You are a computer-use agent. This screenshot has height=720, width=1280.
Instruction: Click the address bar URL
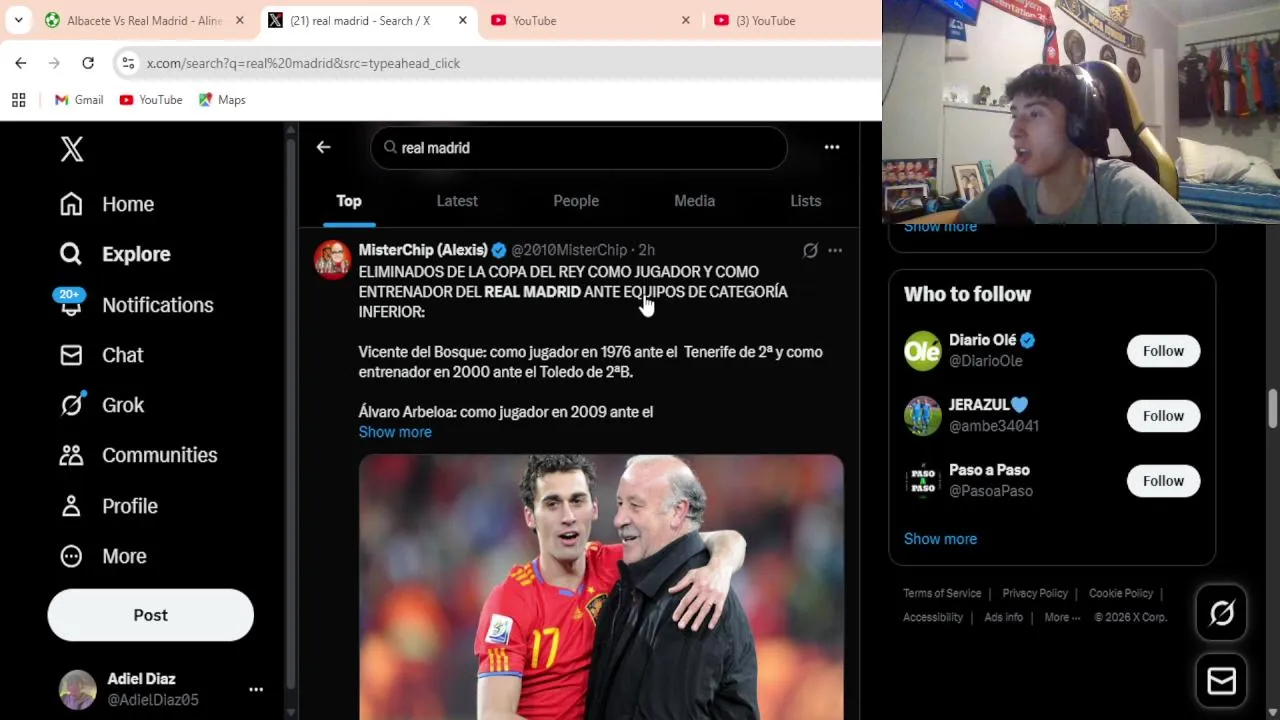click(x=303, y=63)
